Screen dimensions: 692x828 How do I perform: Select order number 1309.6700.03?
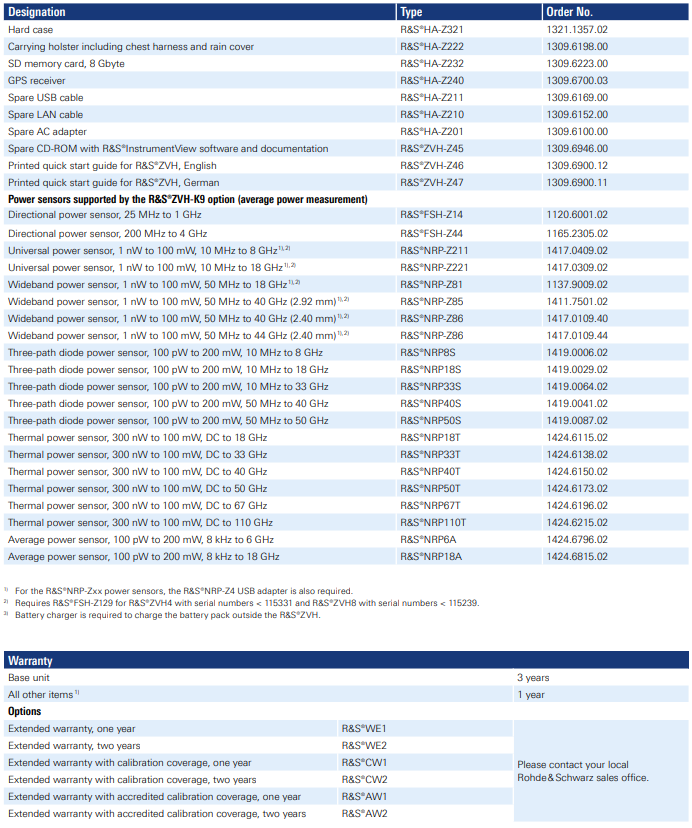pyautogui.click(x=577, y=80)
